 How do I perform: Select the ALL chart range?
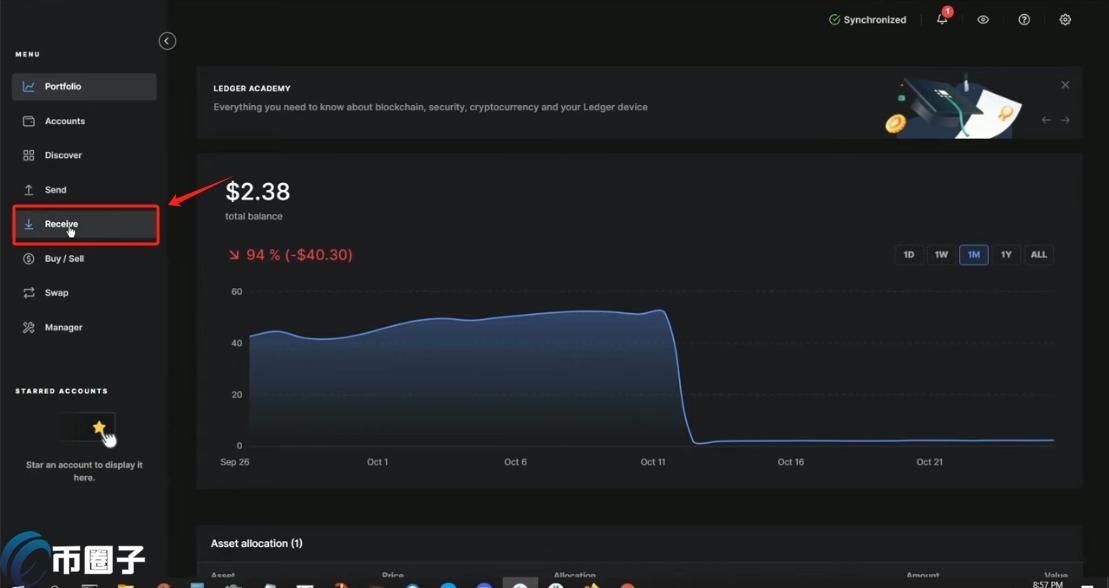(1039, 255)
